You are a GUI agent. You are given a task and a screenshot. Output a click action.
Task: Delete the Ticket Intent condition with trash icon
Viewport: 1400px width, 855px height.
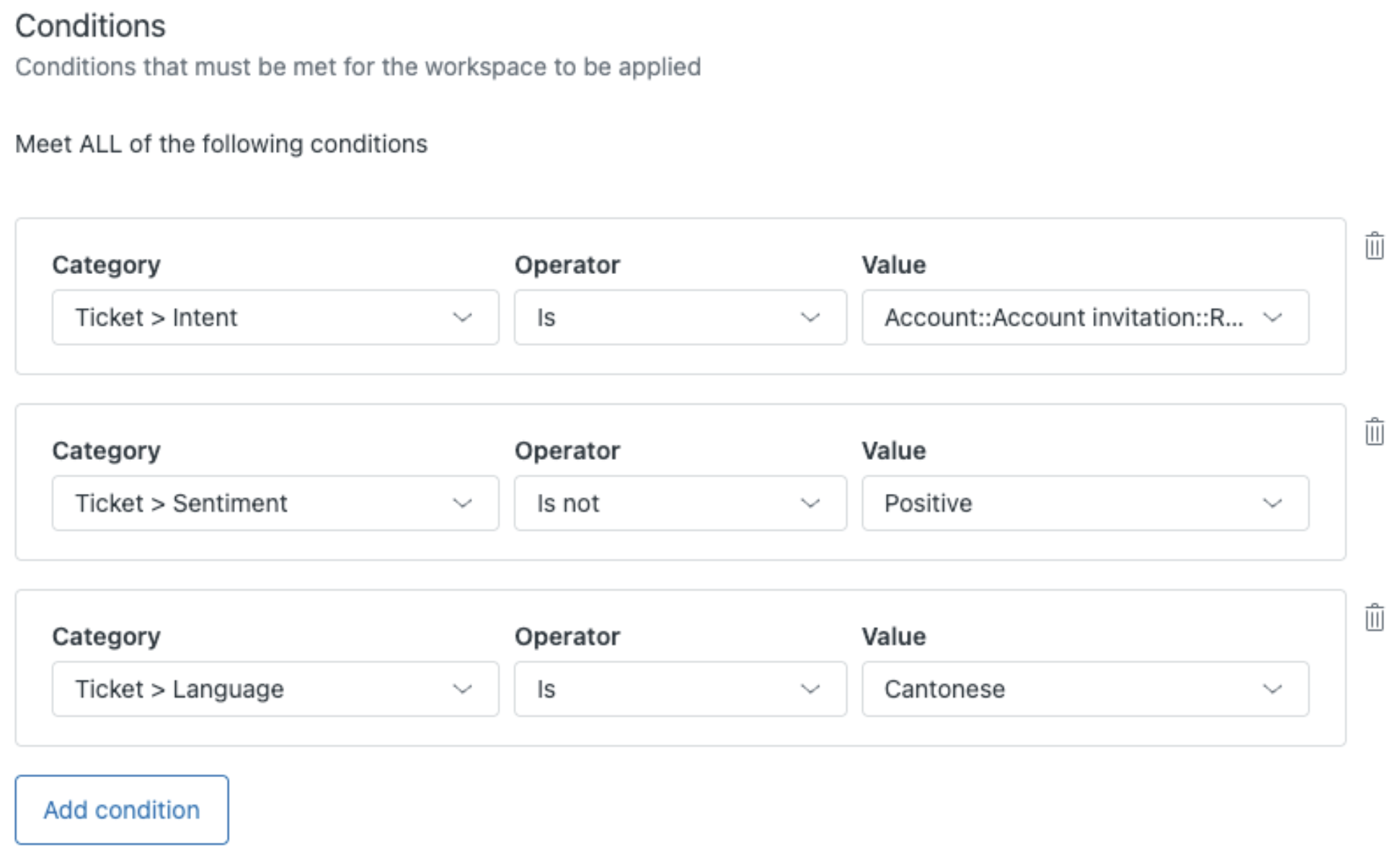tap(1374, 247)
